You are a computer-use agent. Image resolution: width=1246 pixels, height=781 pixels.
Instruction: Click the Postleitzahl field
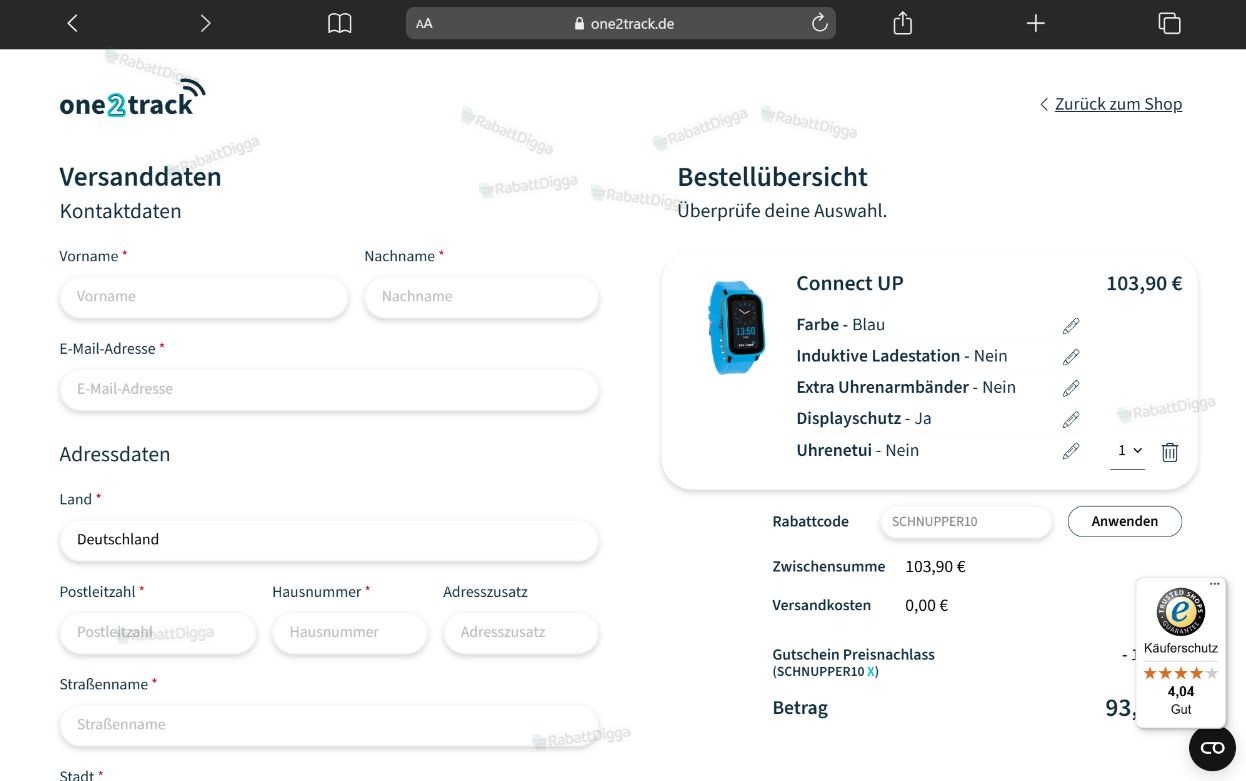click(158, 633)
